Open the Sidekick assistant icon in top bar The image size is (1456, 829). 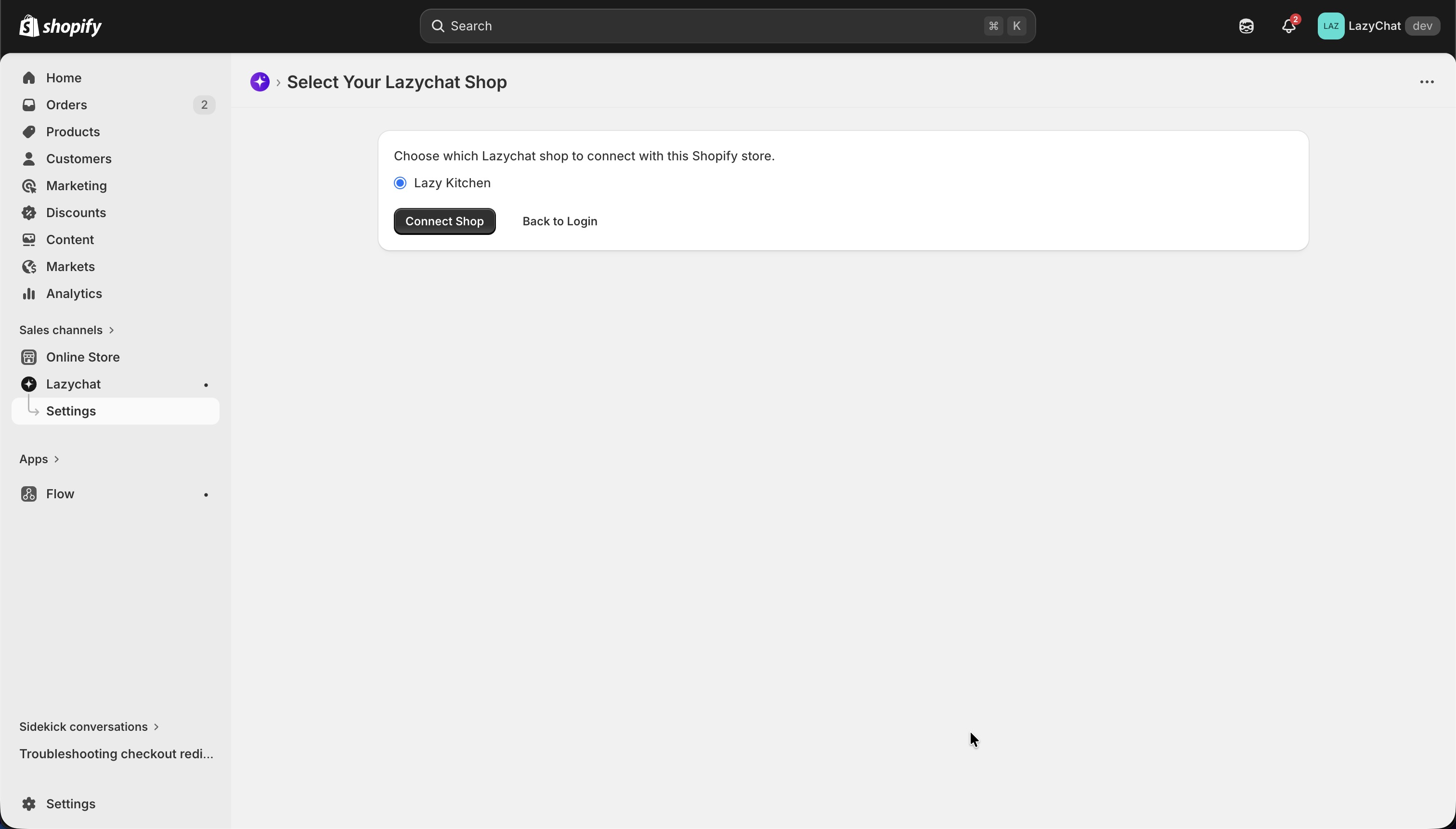(1246, 26)
